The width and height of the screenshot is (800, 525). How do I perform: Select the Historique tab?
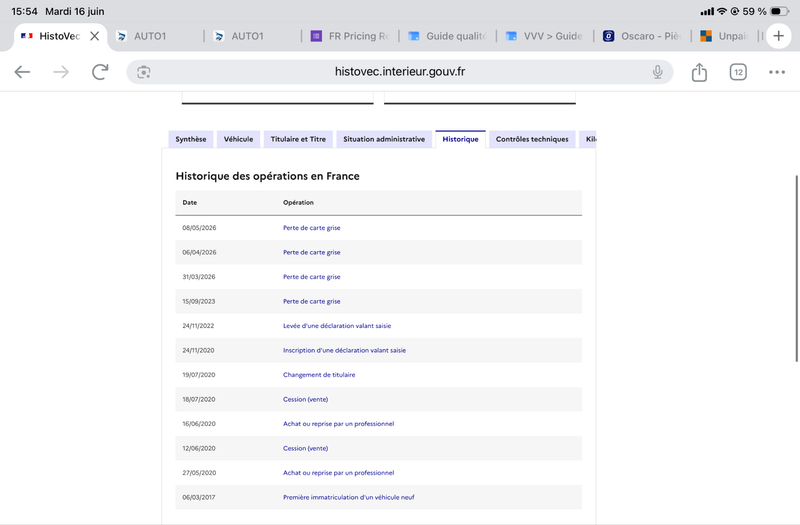click(x=460, y=139)
